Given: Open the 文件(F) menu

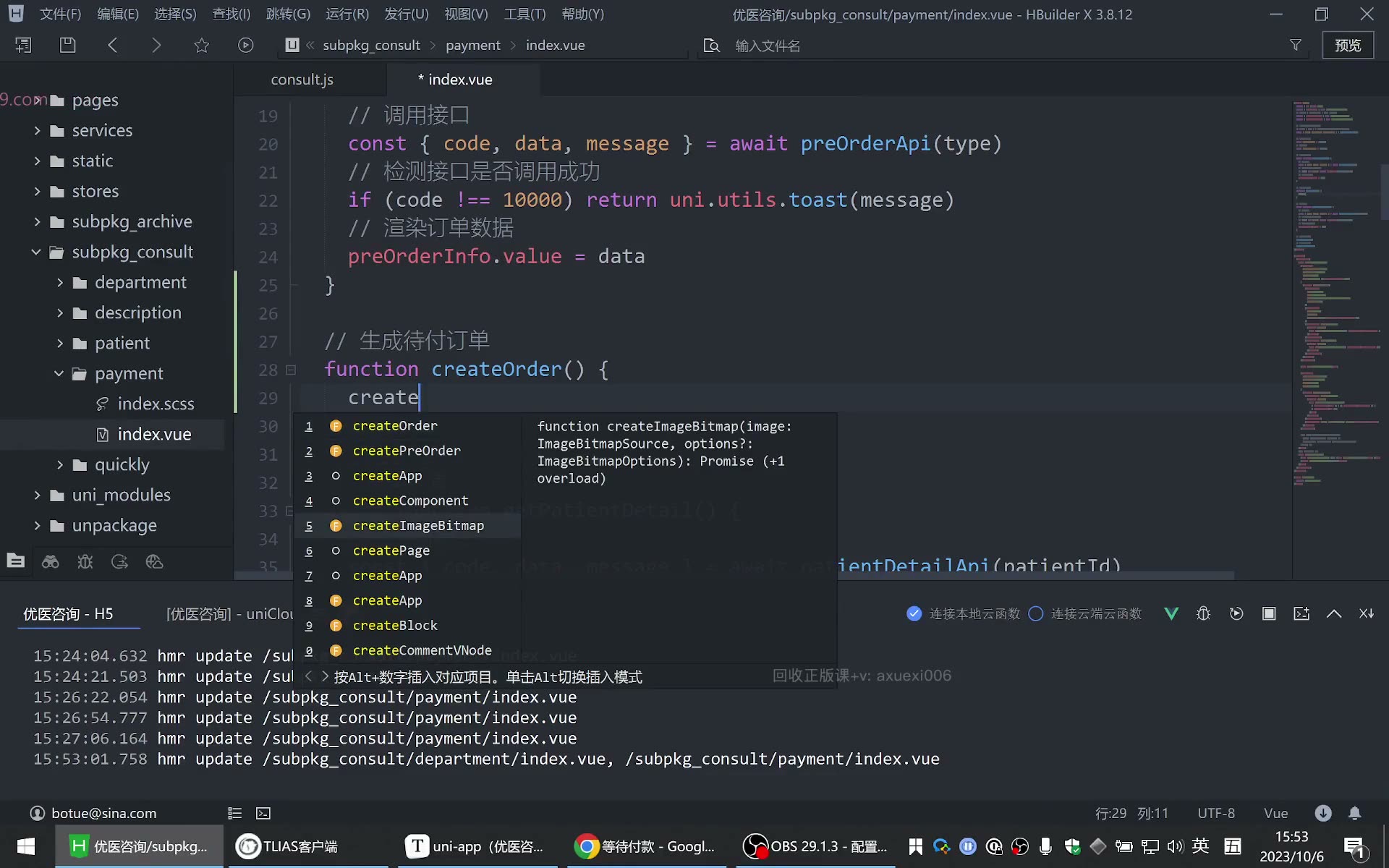Looking at the screenshot, I should pyautogui.click(x=60, y=14).
